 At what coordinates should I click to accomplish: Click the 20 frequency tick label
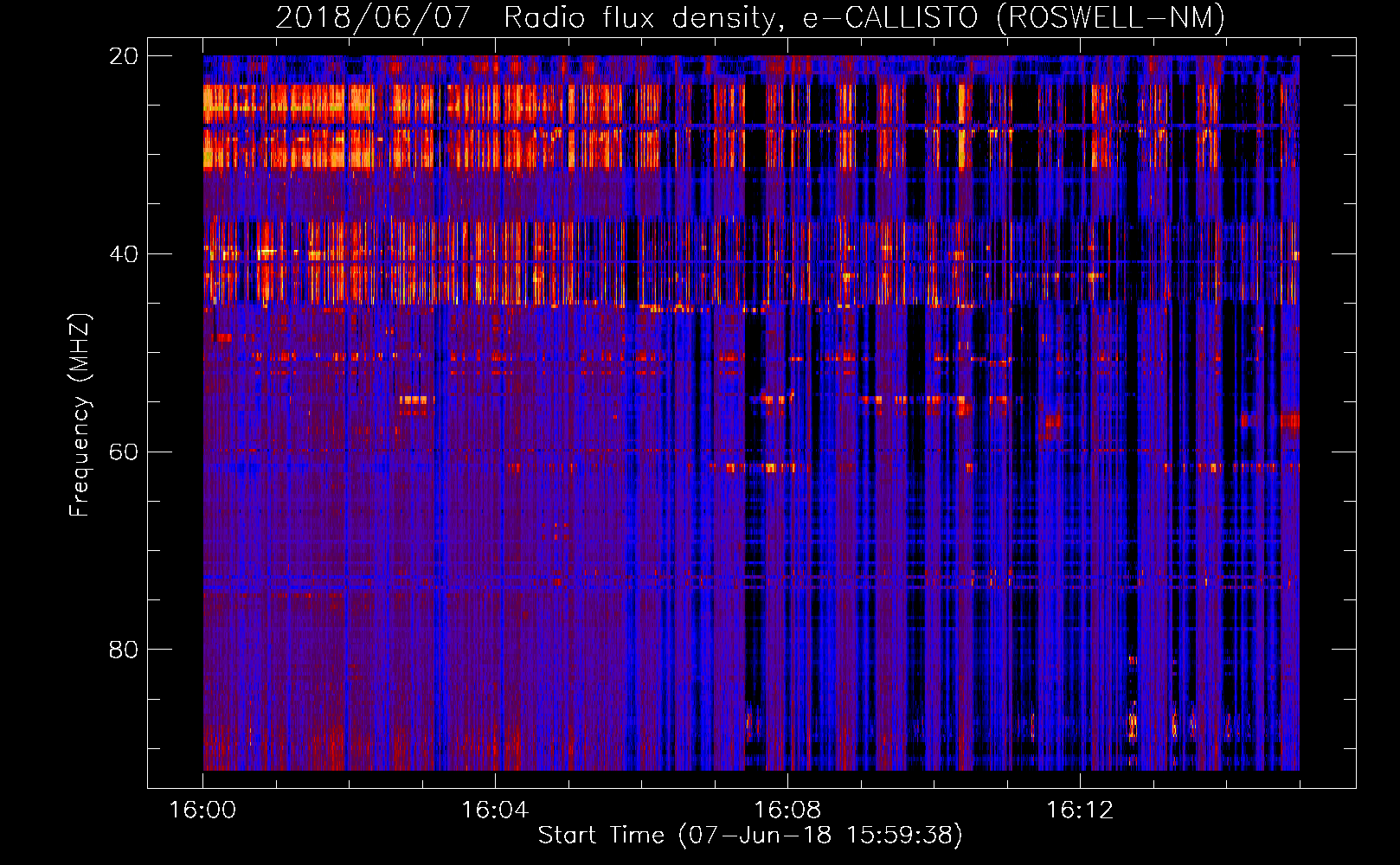pyautogui.click(x=123, y=56)
